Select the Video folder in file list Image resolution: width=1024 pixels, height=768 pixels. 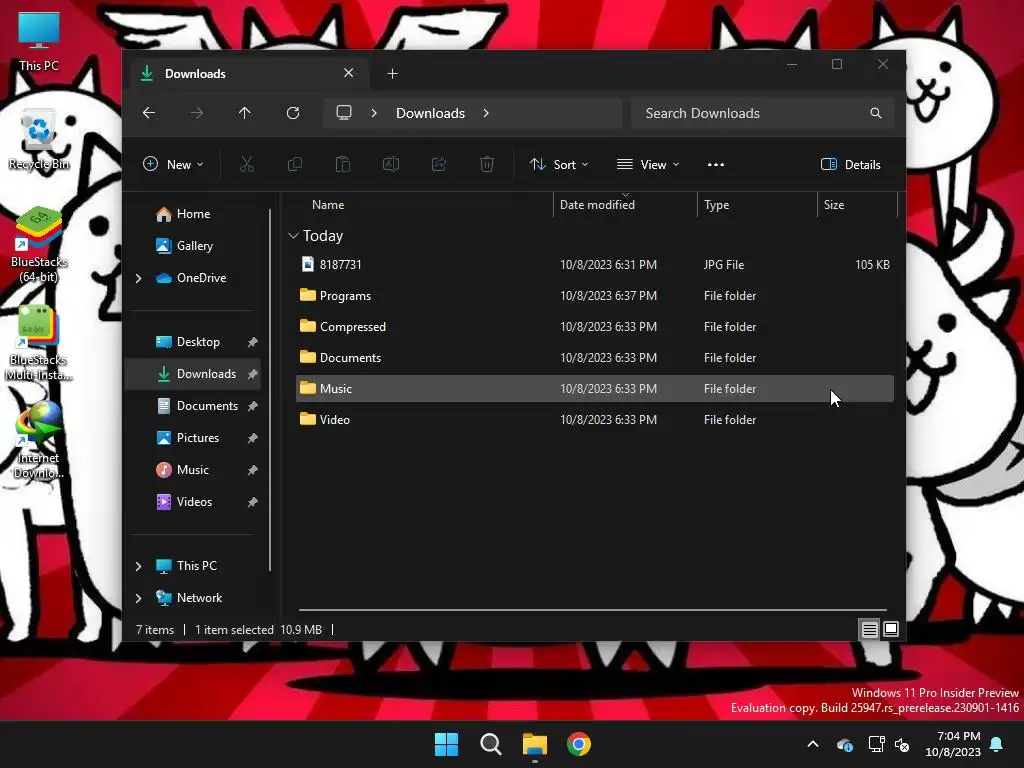pos(594,420)
